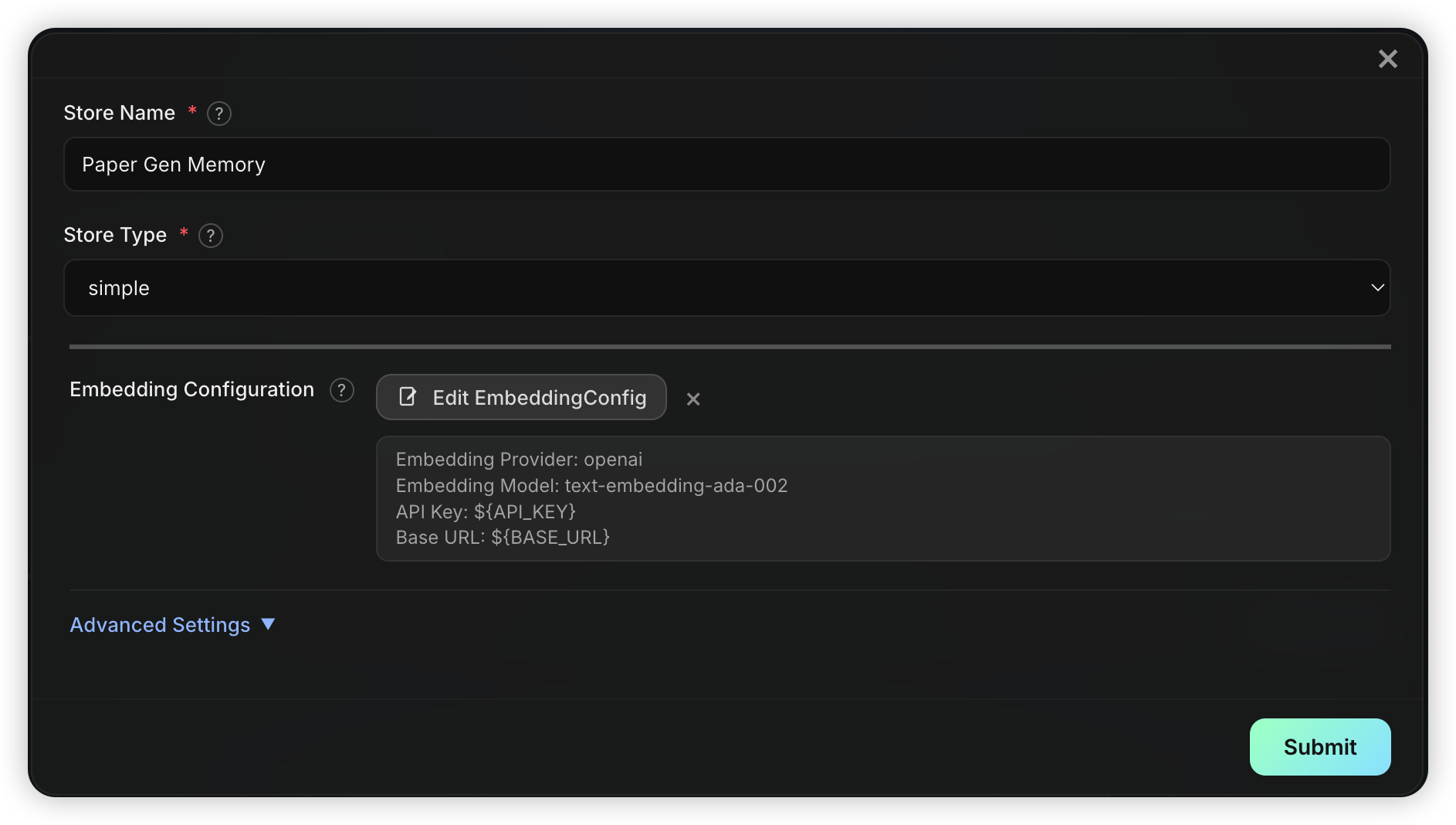Image resolution: width=1456 pixels, height=825 pixels.
Task: Close the dialog with the top-right X
Action: point(1388,59)
